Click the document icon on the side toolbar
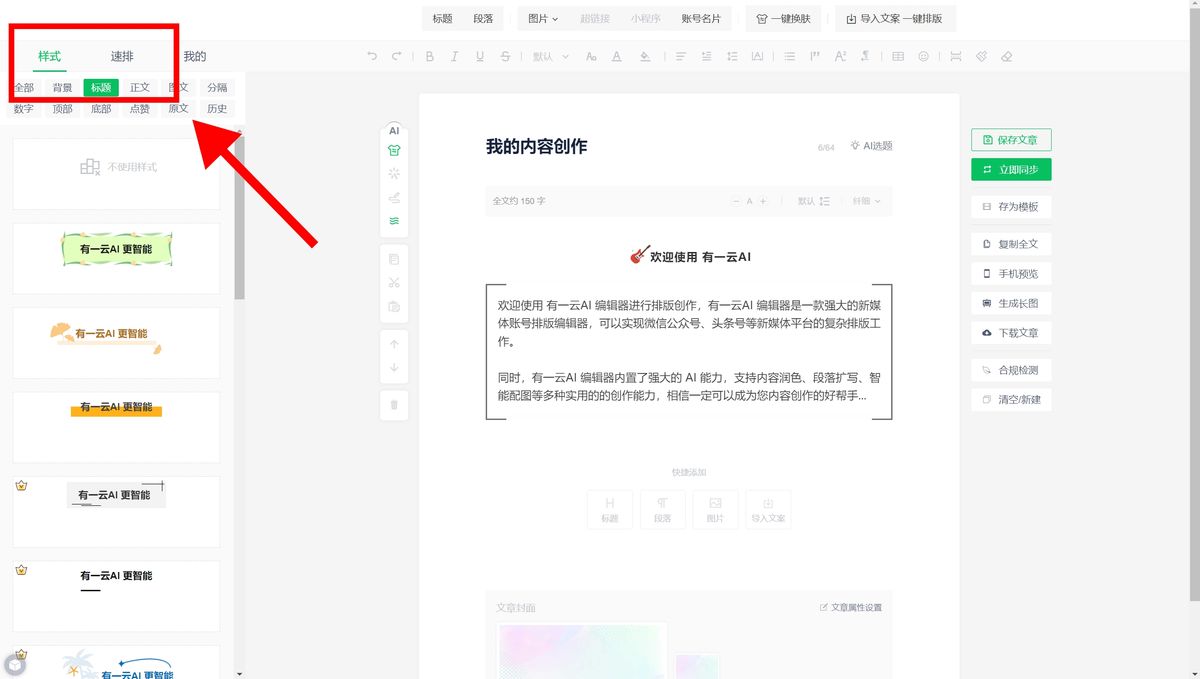Viewport: 1200px width, 679px height. [x=394, y=259]
